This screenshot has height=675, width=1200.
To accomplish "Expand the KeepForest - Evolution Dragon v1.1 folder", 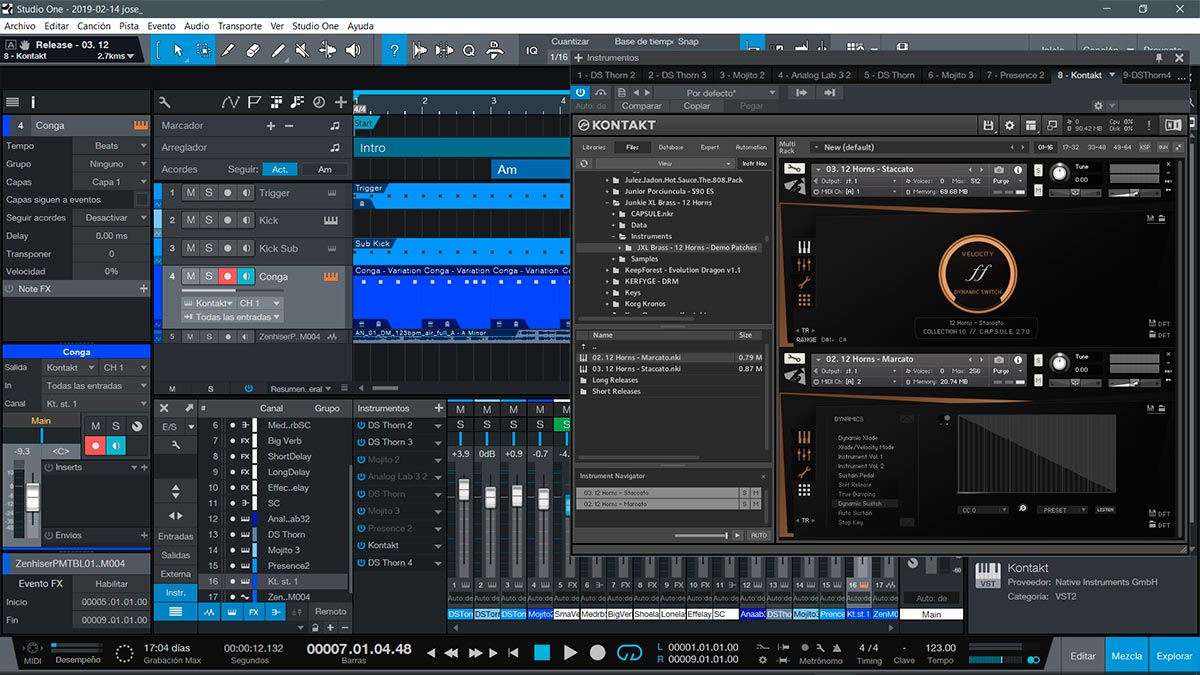I will coord(608,270).
